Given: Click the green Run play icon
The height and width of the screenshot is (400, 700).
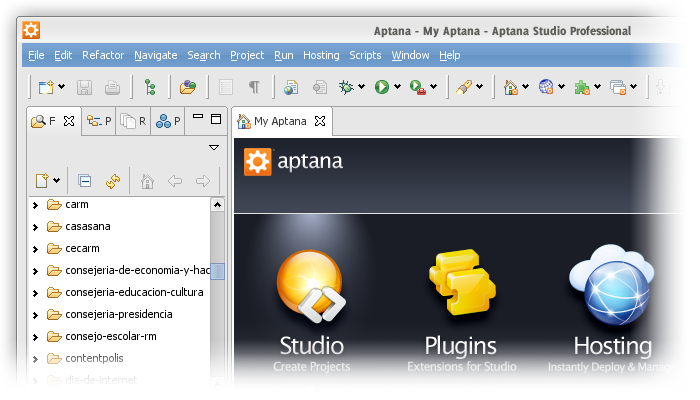Looking at the screenshot, I should tap(382, 87).
